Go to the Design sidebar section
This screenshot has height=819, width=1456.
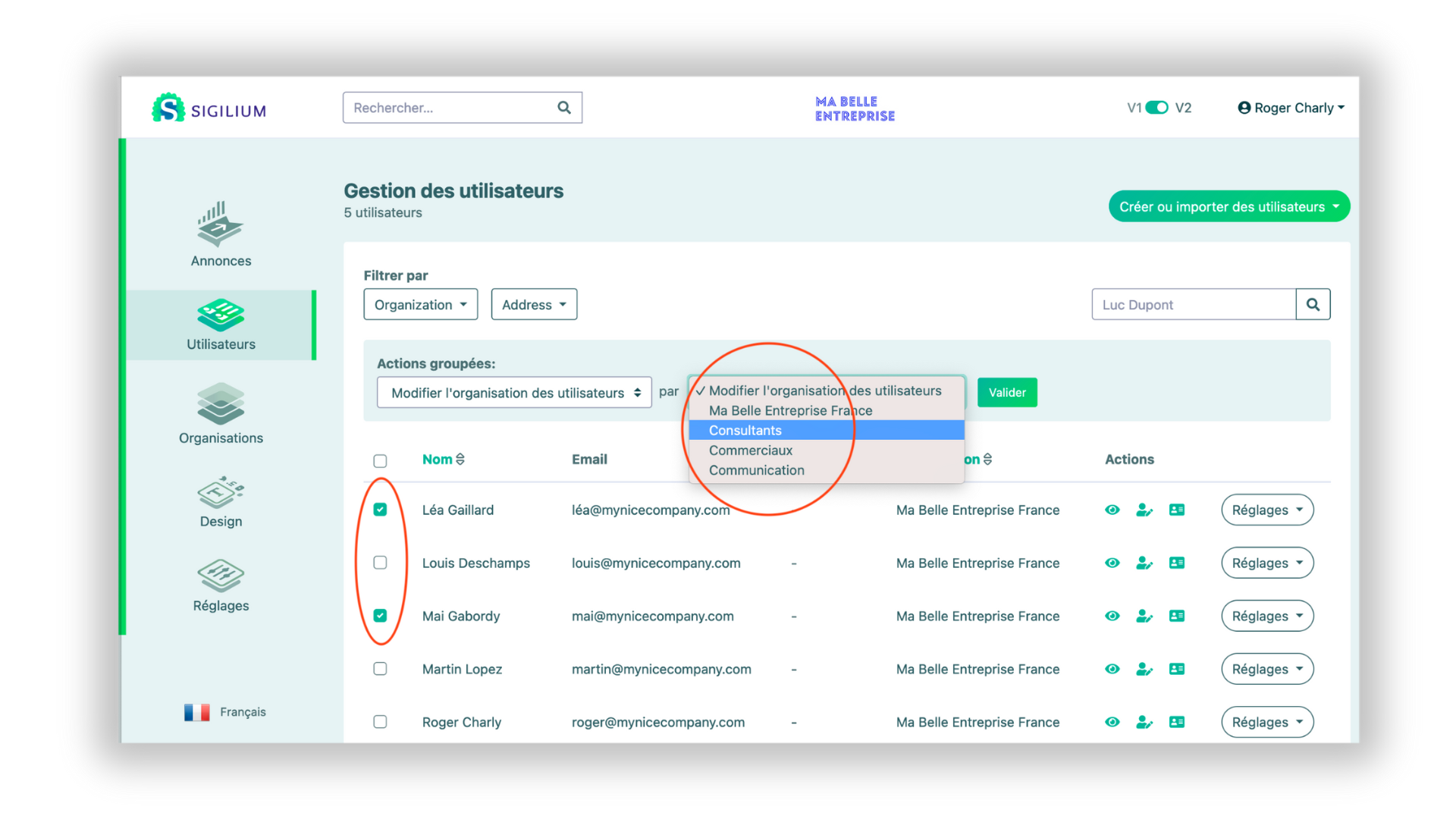pos(221,501)
